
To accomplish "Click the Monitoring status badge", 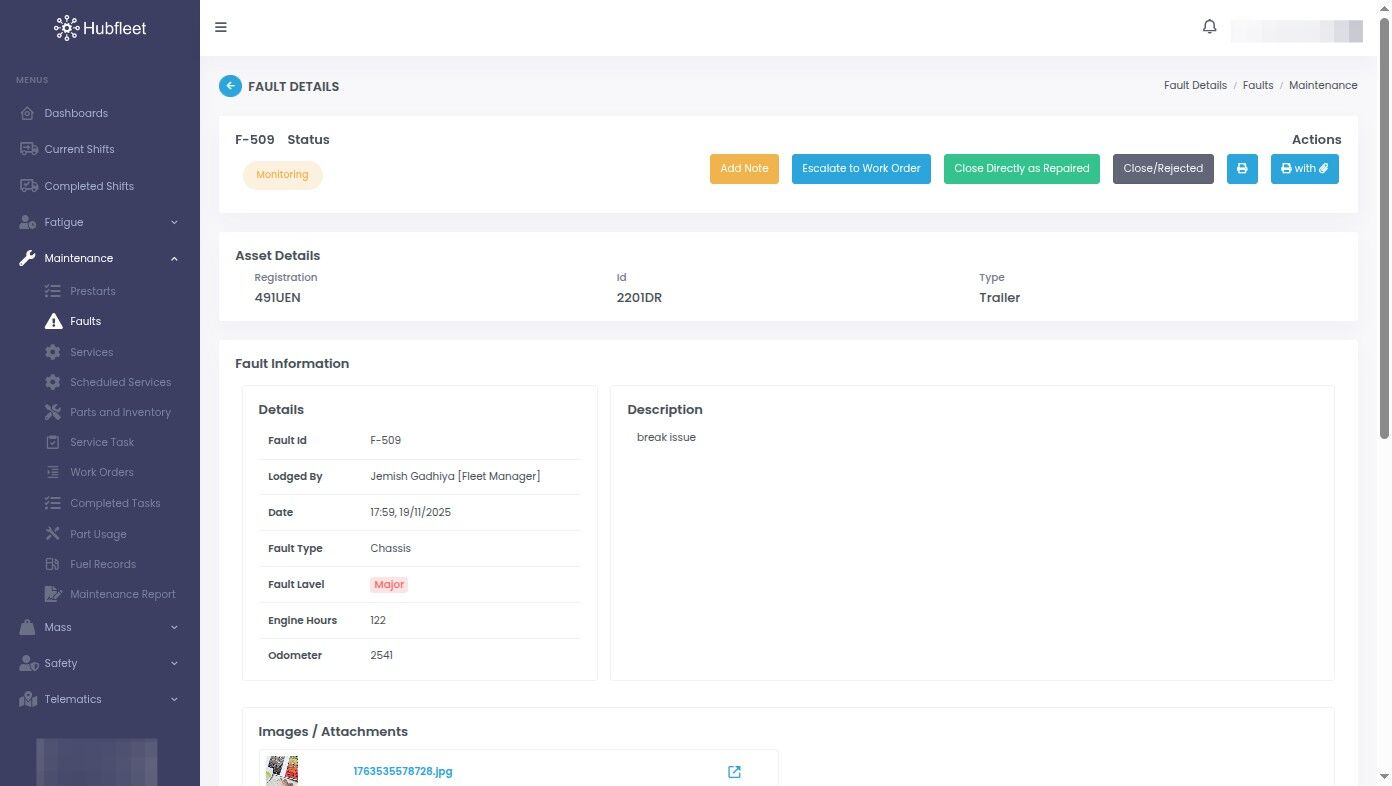I will (282, 175).
